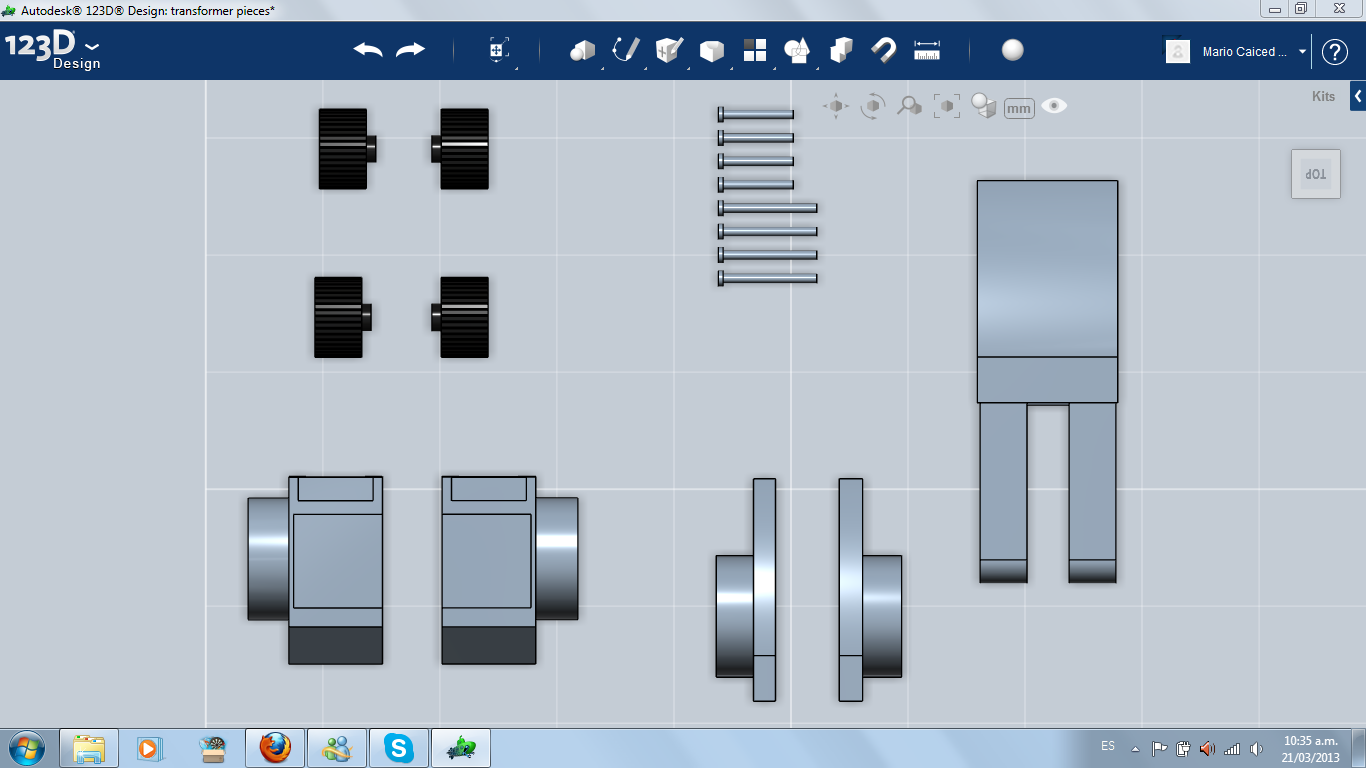Open the Combine tool
Screen dimensions: 1366x768
coord(841,50)
